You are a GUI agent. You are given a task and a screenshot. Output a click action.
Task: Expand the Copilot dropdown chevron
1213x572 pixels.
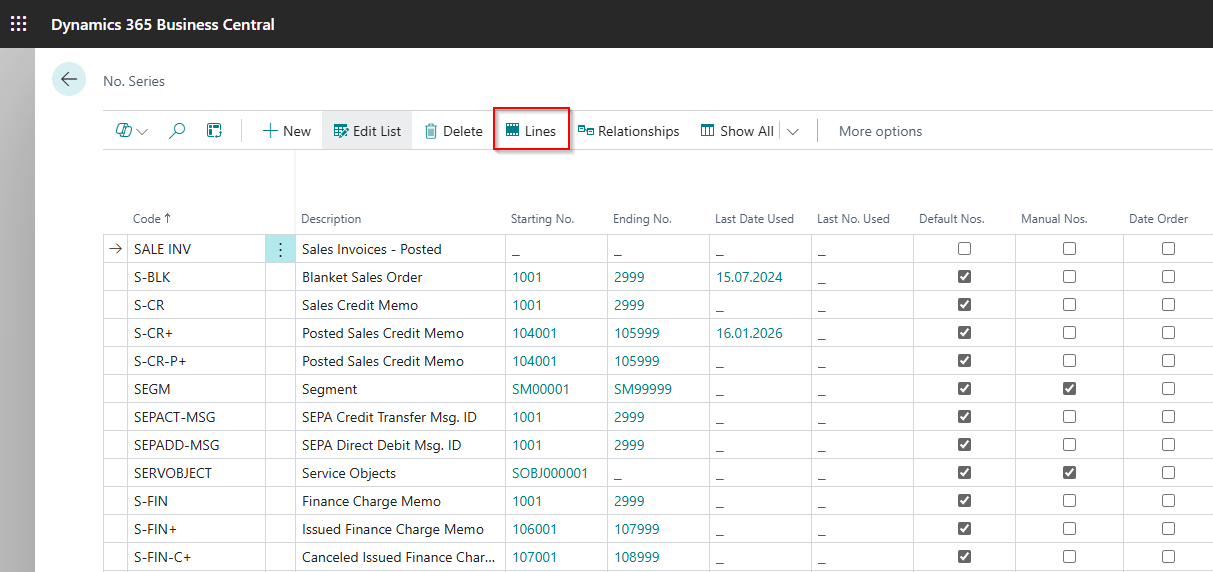click(x=142, y=132)
